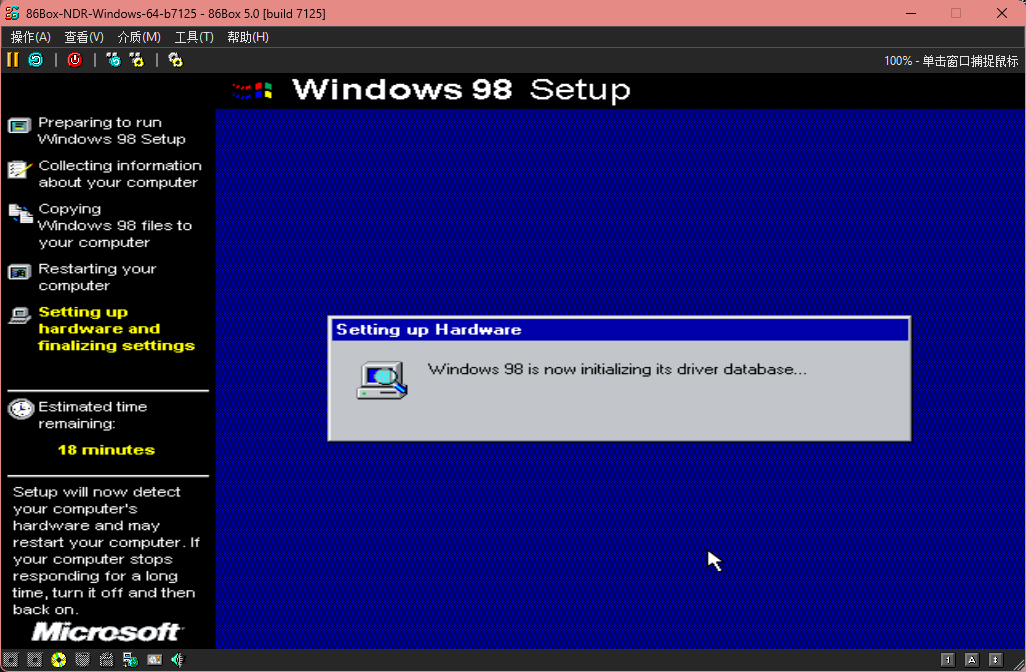Close the 86Box window

point(1001,13)
